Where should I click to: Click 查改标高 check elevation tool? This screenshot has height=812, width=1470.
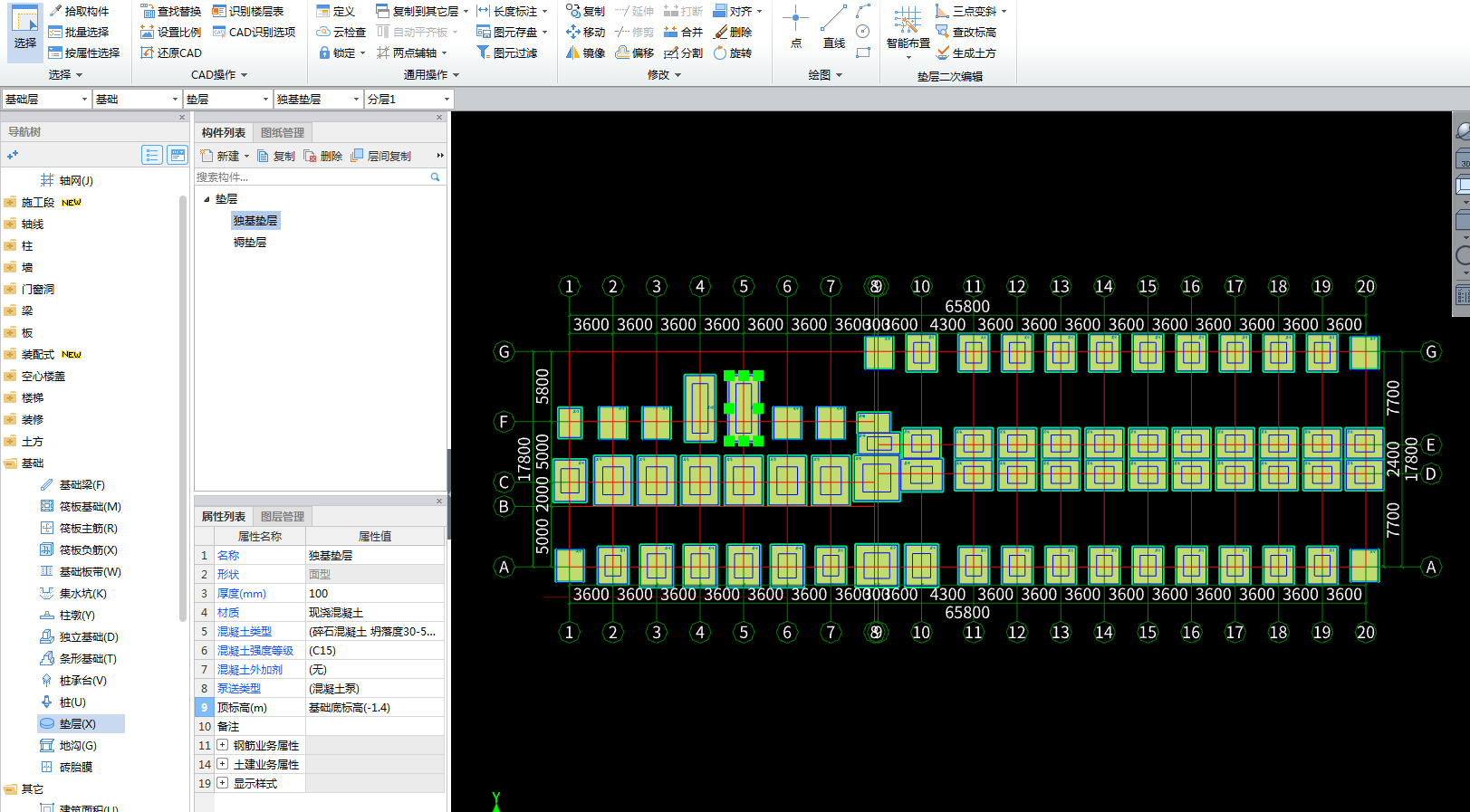point(966,32)
